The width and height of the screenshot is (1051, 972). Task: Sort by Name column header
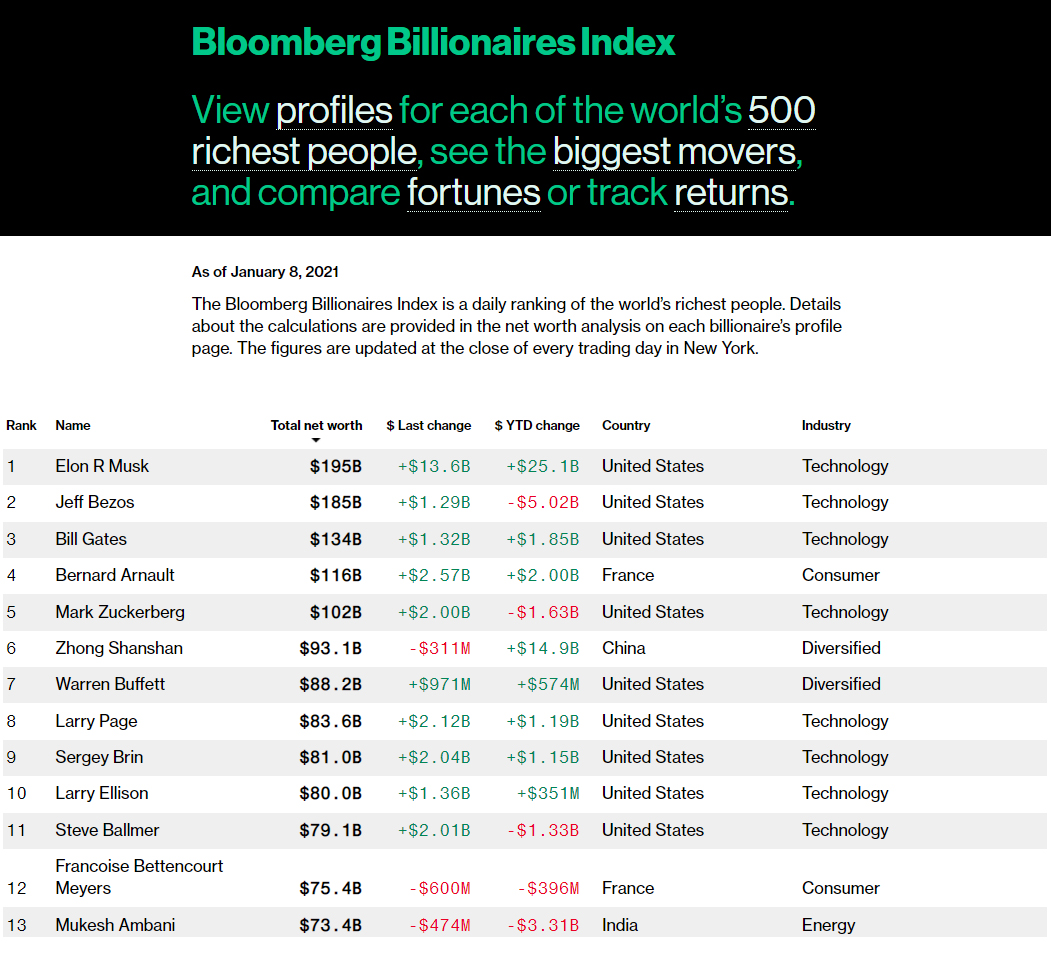(x=73, y=426)
